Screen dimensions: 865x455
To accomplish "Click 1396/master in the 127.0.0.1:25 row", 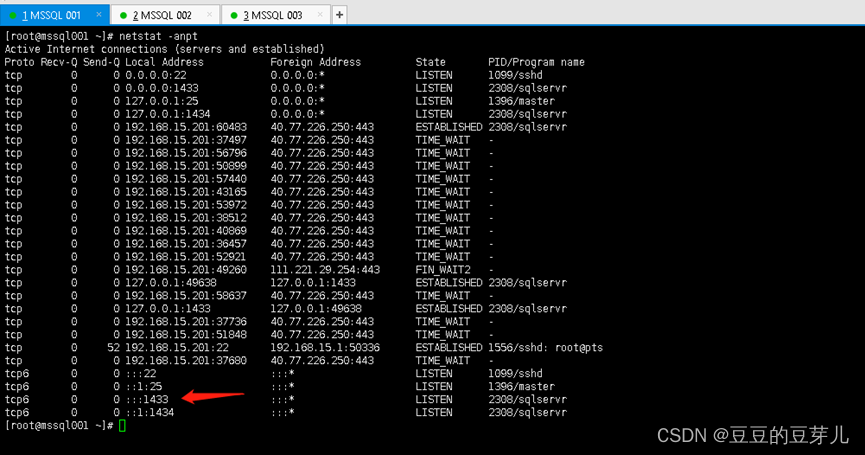I will click(x=521, y=101).
